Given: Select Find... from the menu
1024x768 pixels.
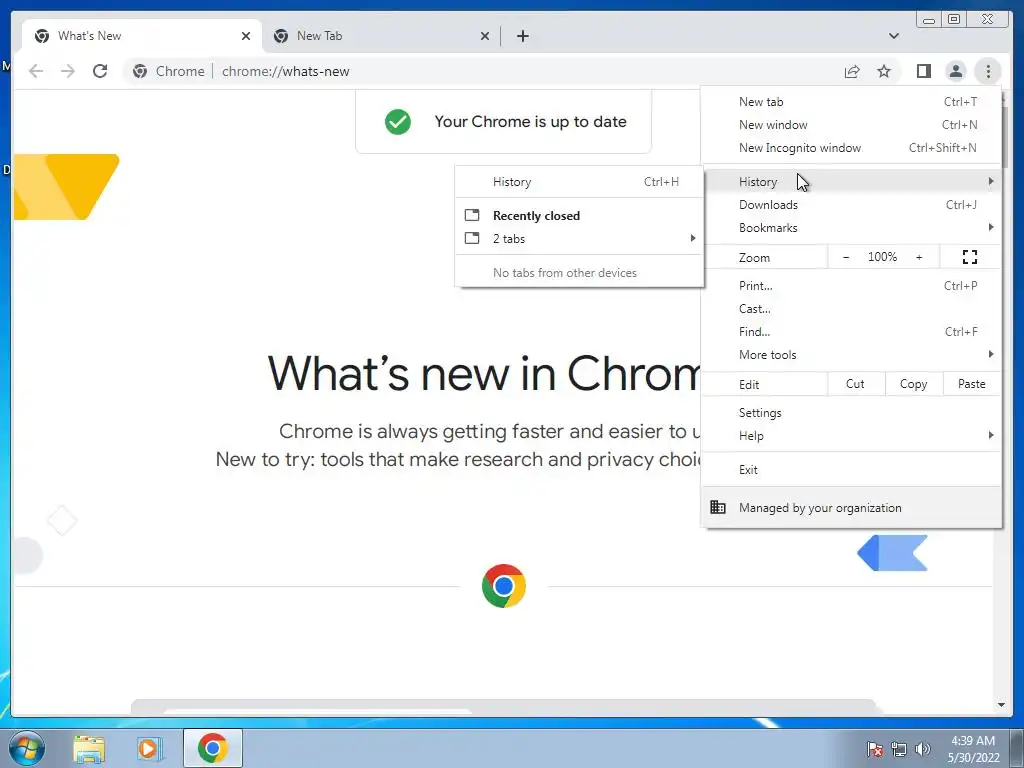Looking at the screenshot, I should tap(852, 332).
